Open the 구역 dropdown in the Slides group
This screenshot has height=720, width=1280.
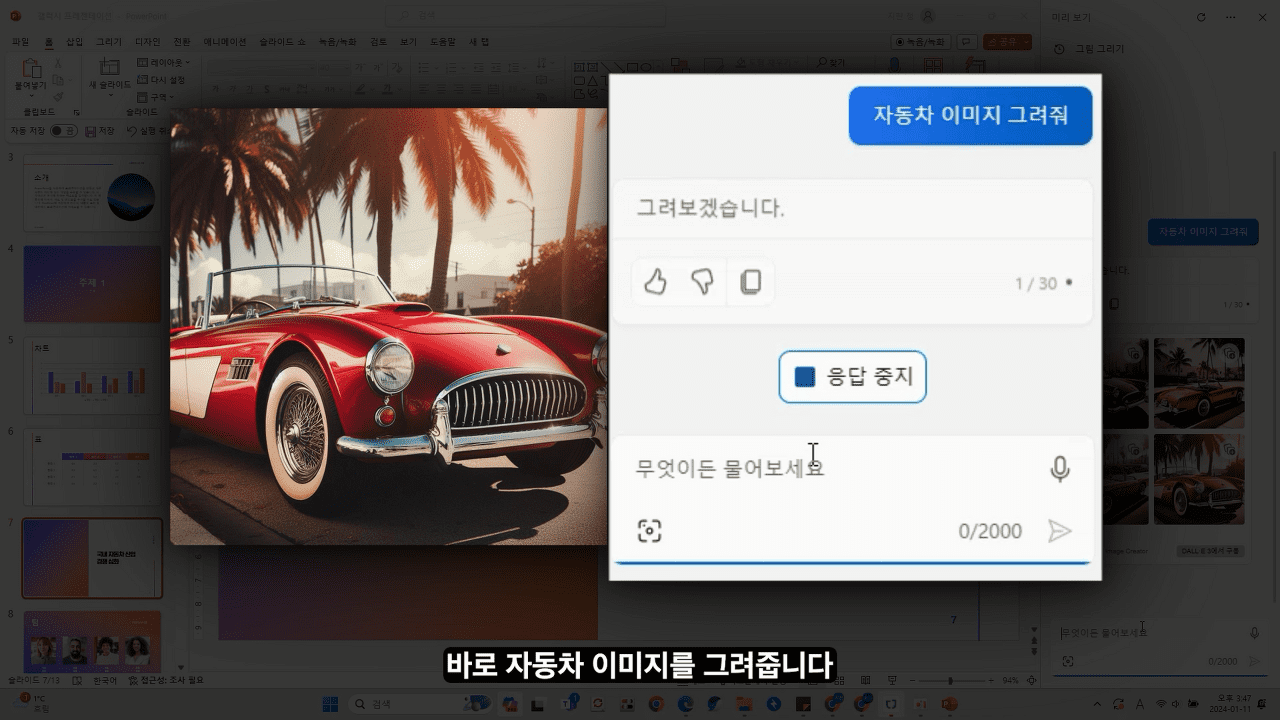(x=156, y=96)
